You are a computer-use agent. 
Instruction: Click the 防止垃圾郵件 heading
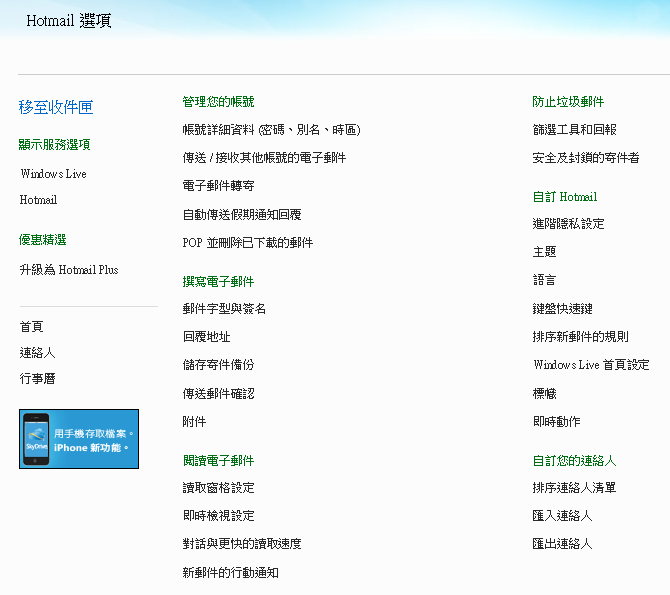click(x=568, y=102)
